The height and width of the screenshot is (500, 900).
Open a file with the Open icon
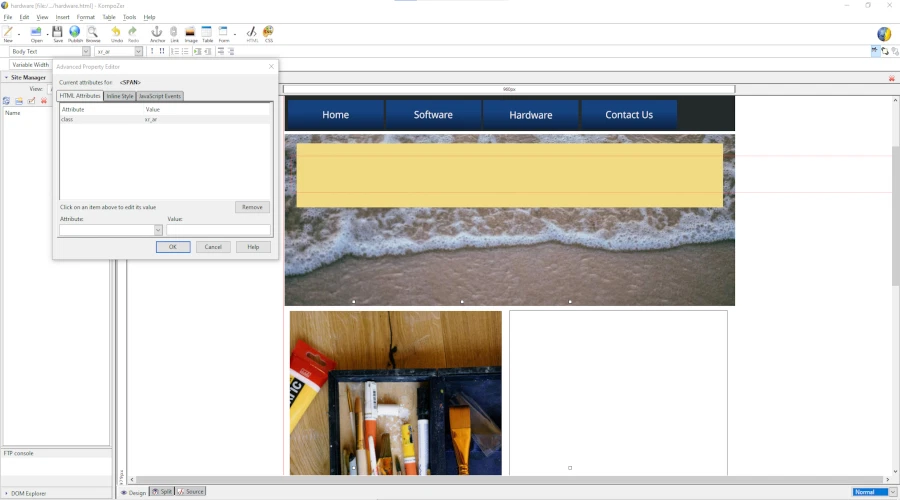[x=36, y=32]
